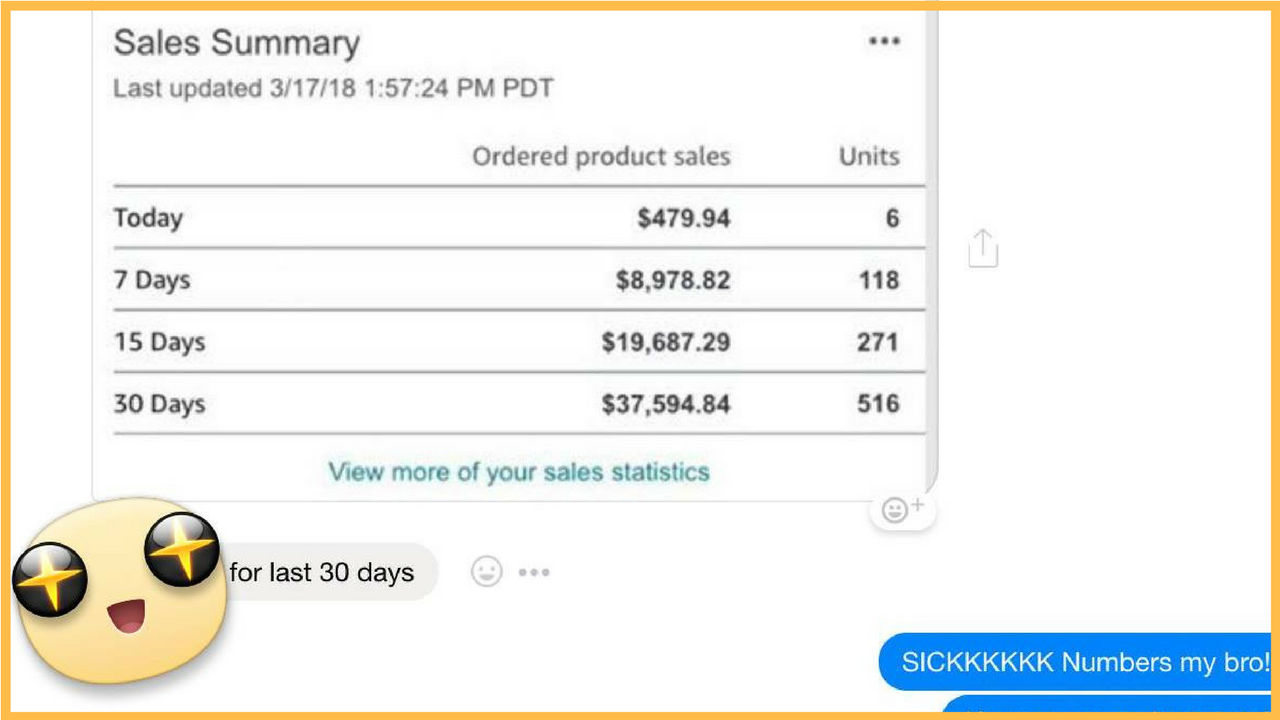The image size is (1280, 720).
Task: Click the 516 units value
Action: coord(878,404)
